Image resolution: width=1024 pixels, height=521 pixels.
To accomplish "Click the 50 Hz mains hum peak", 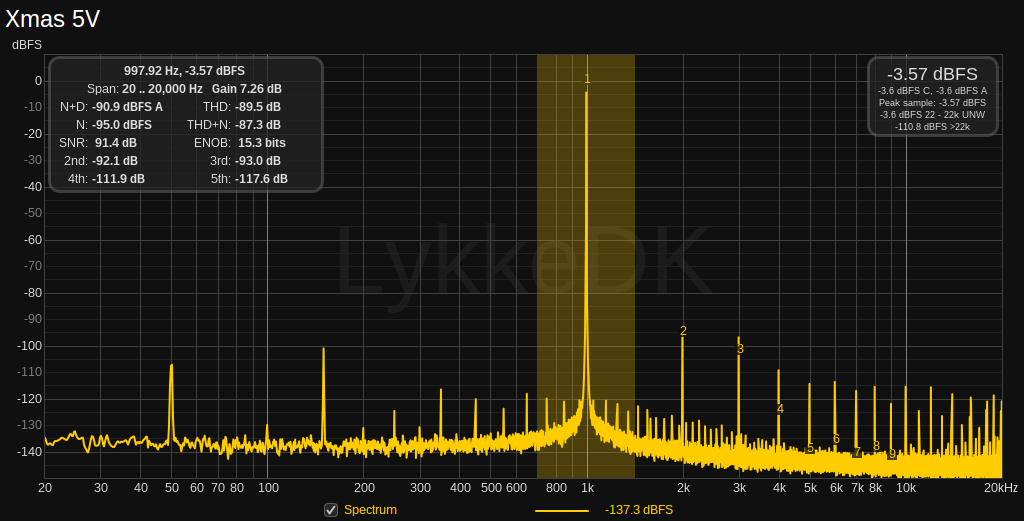I will click(171, 405).
